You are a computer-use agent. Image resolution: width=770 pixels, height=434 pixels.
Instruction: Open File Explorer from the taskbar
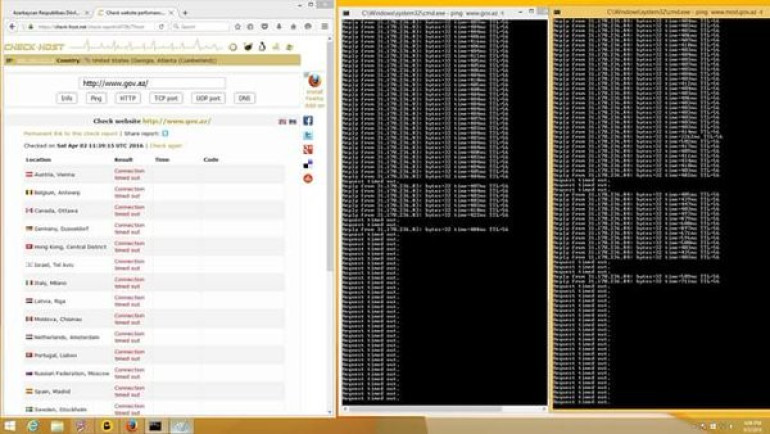click(x=57, y=426)
